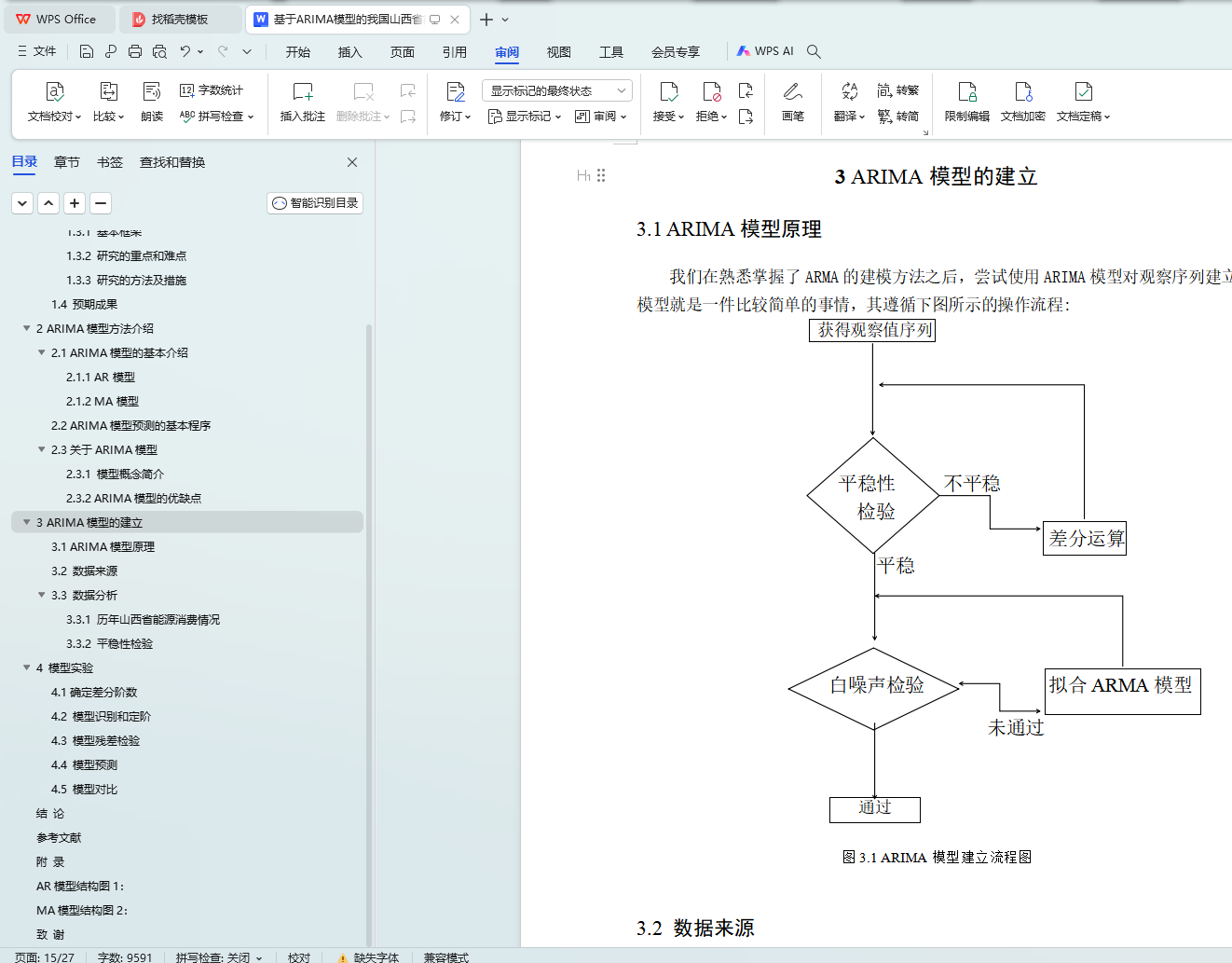Start 朗读 read aloud

(152, 103)
